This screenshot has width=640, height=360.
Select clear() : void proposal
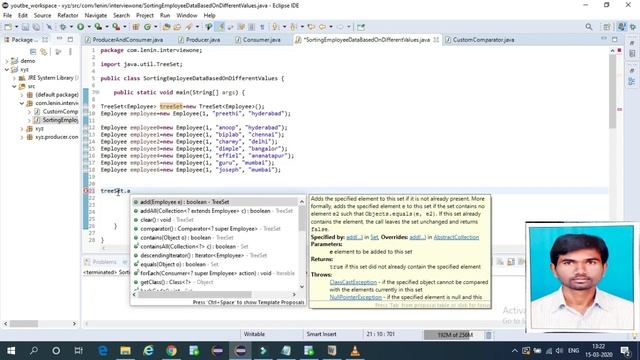215,220
